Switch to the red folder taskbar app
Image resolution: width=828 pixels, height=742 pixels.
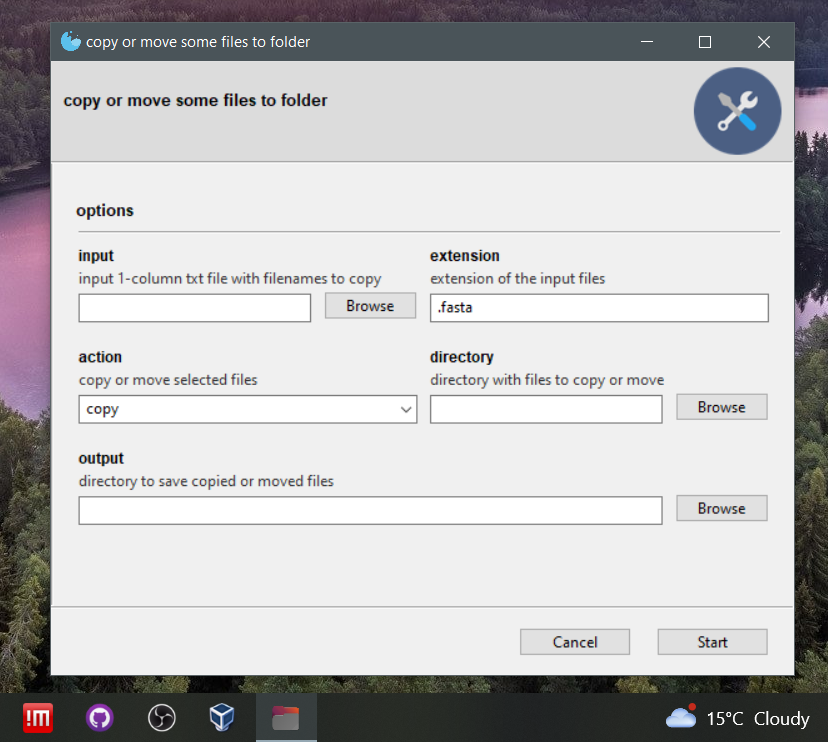click(x=286, y=717)
